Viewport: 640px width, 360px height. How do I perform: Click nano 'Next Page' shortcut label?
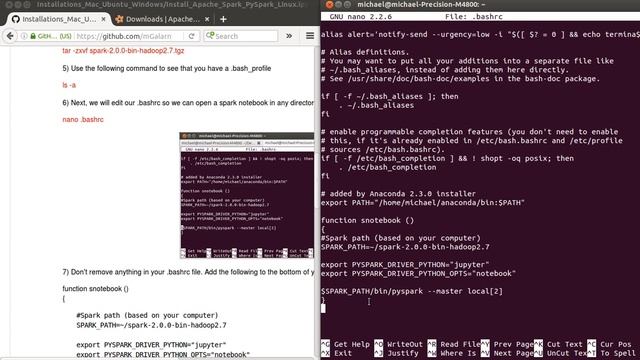click(x=513, y=353)
